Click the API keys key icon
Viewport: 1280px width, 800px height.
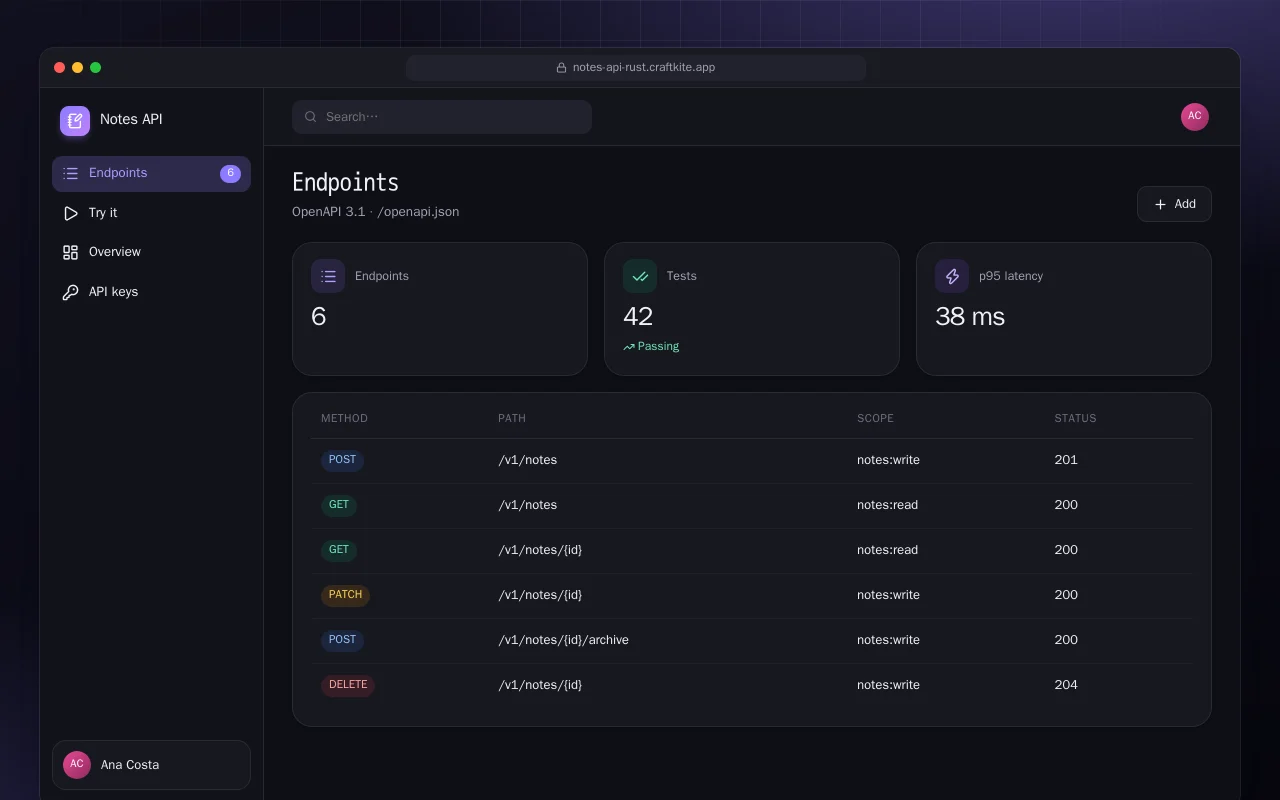click(x=70, y=292)
